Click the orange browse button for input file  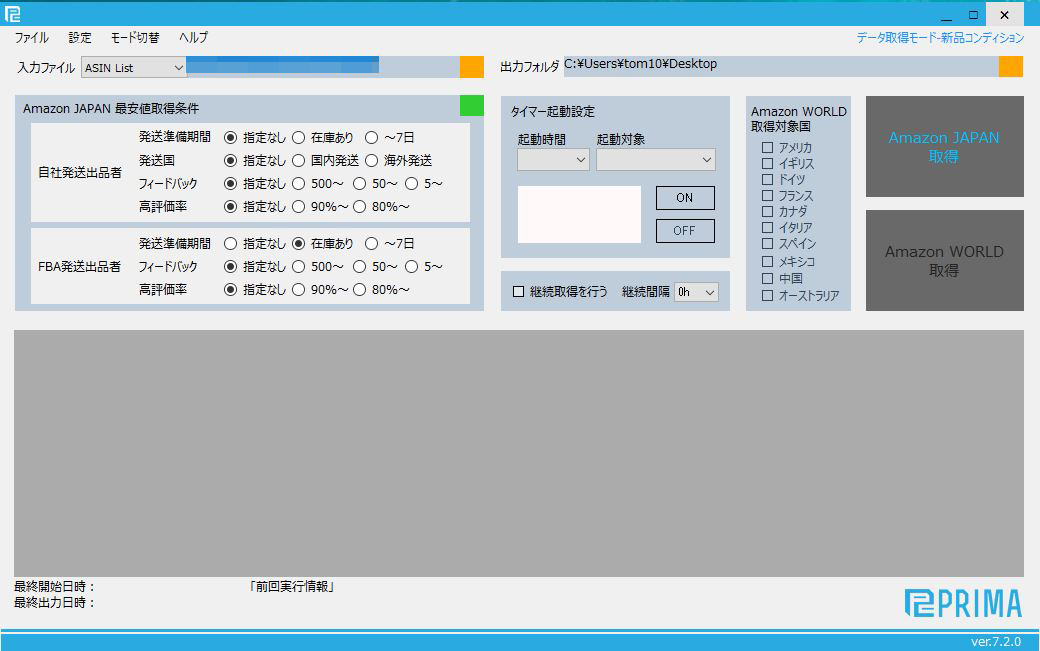pos(472,67)
